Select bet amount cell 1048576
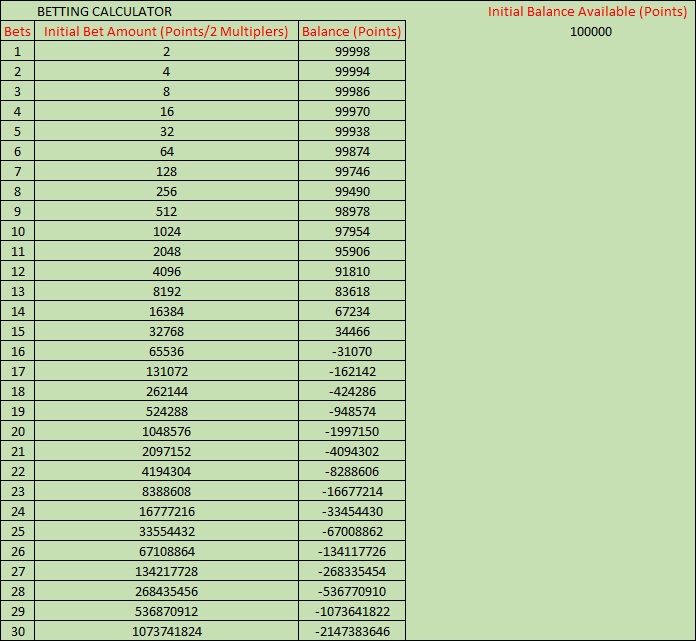 166,431
